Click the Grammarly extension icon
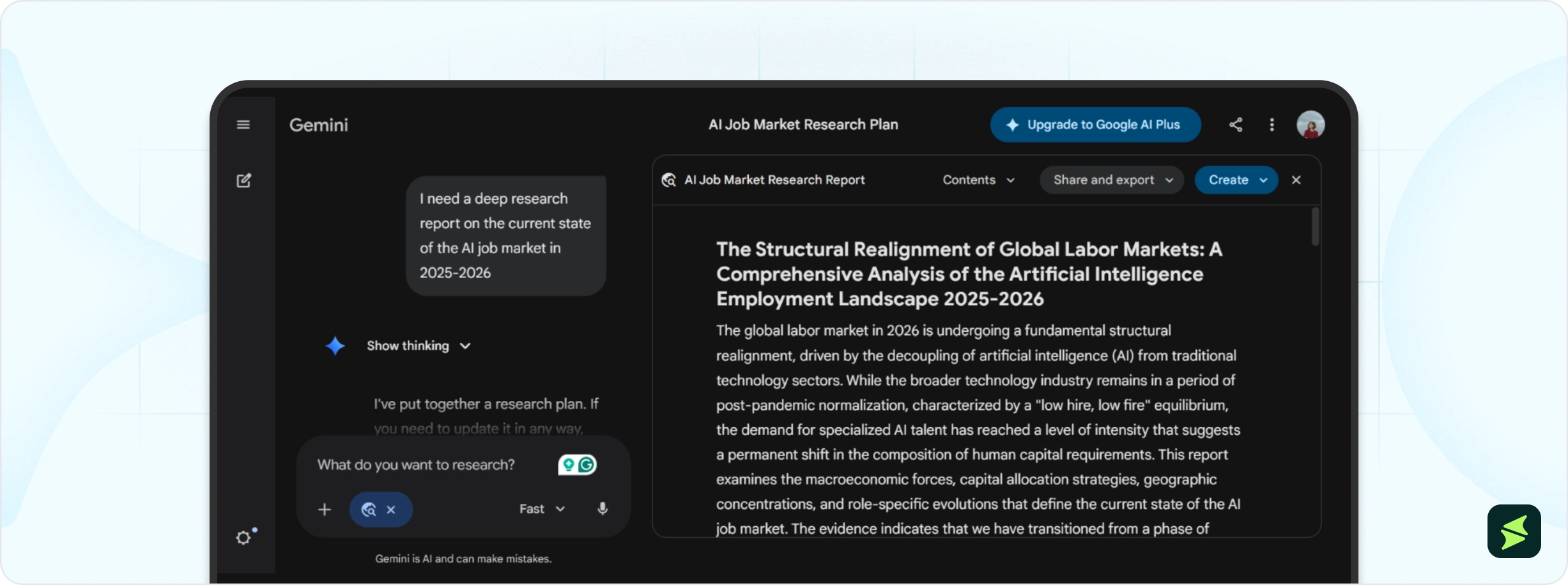This screenshot has width=1568, height=585. (x=586, y=465)
